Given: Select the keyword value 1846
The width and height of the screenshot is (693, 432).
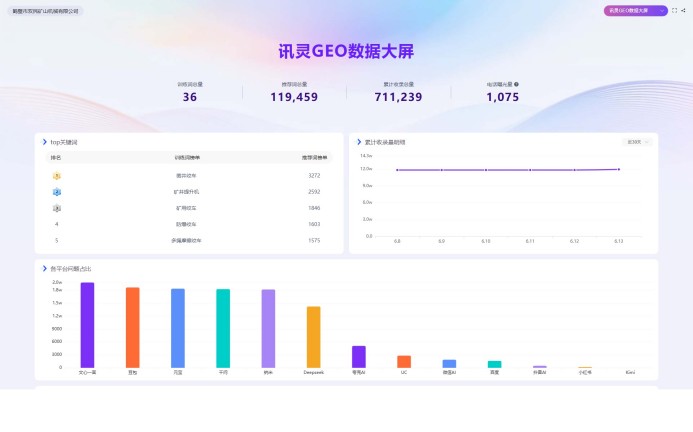Looking at the screenshot, I should pyautogui.click(x=314, y=208).
